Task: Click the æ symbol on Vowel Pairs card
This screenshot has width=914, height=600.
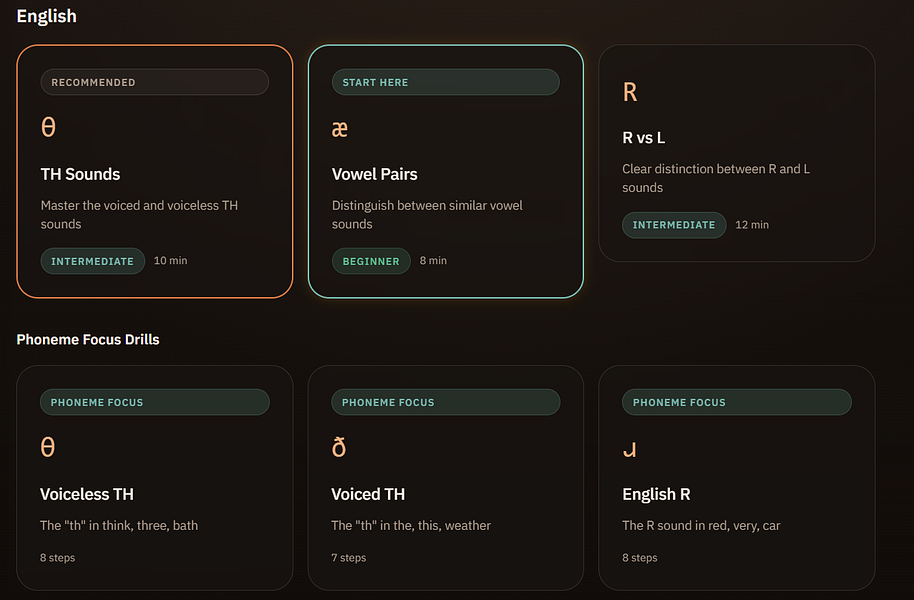Action: (x=340, y=129)
